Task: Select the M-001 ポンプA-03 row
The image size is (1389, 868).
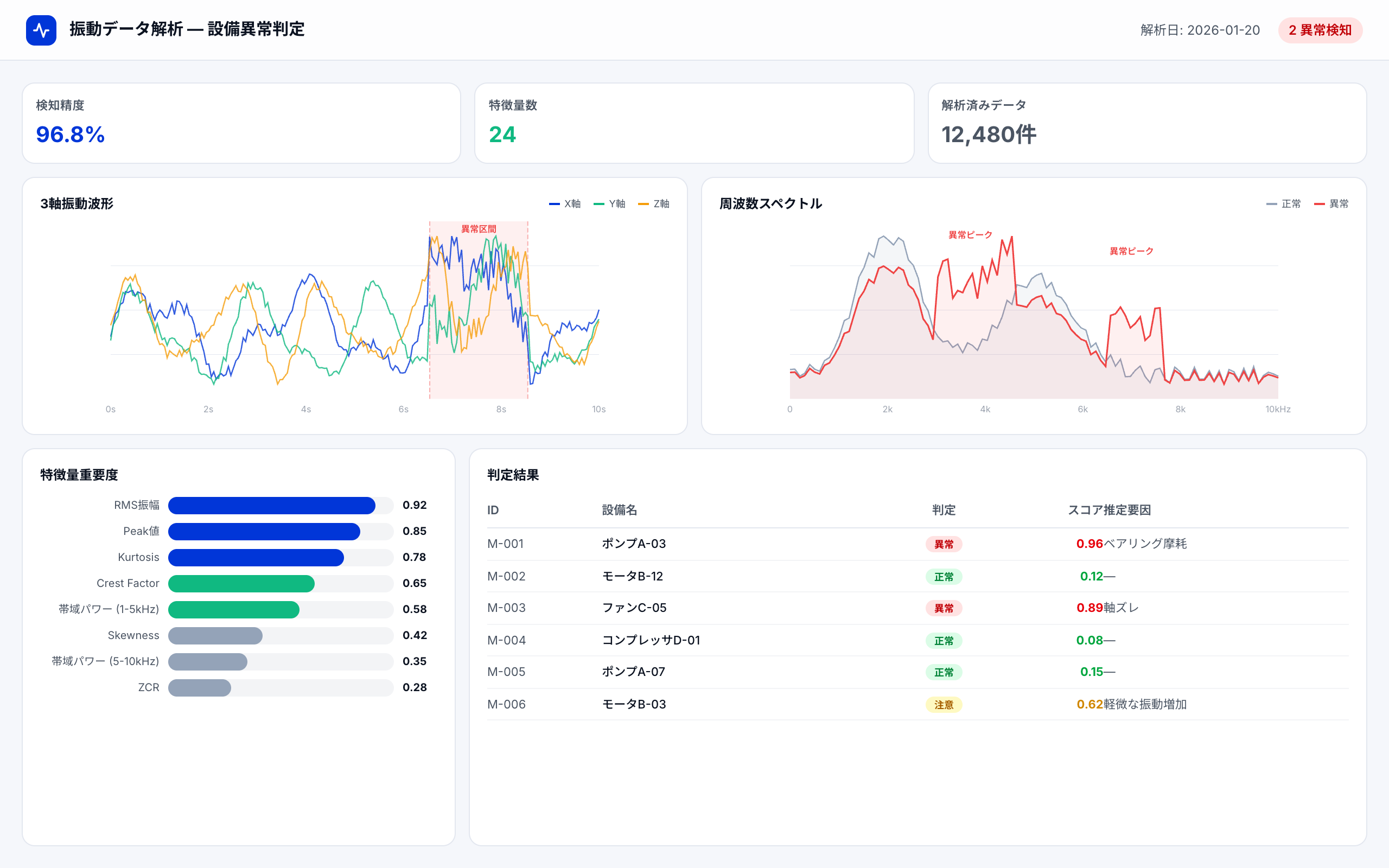Action: pos(633,544)
